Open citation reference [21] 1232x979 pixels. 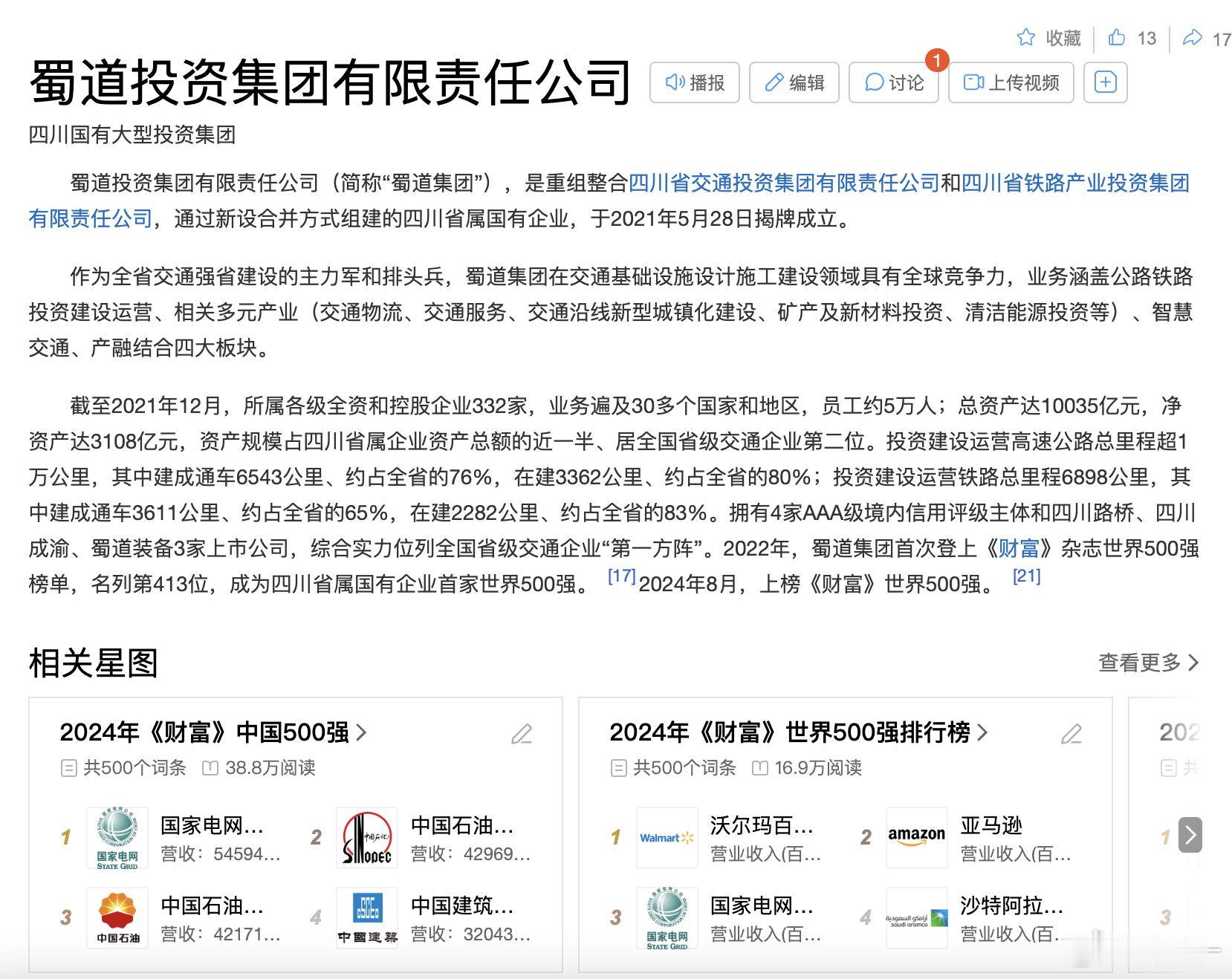(1026, 576)
